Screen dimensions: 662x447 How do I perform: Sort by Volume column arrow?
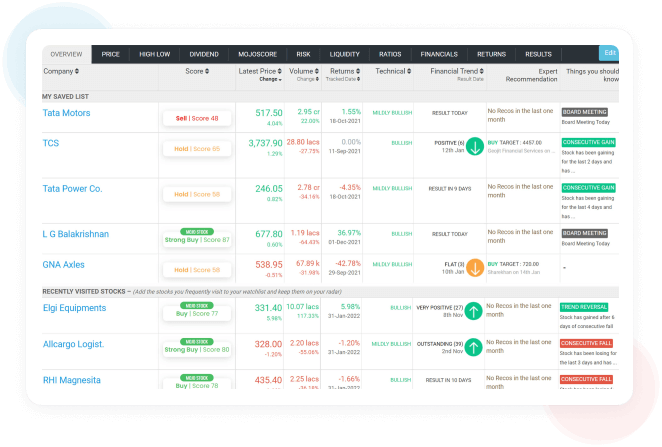(325, 72)
